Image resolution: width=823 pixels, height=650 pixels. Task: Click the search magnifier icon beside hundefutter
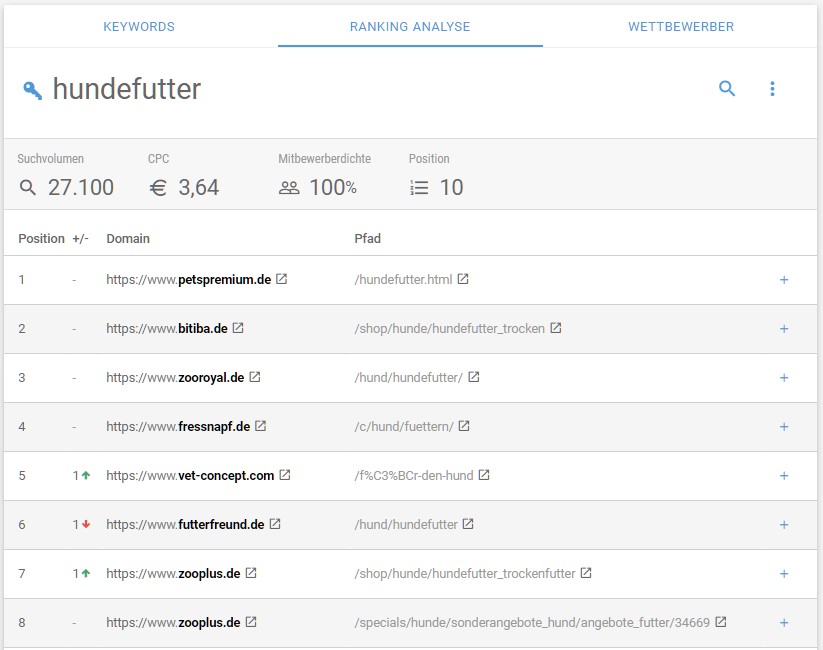[x=727, y=88]
